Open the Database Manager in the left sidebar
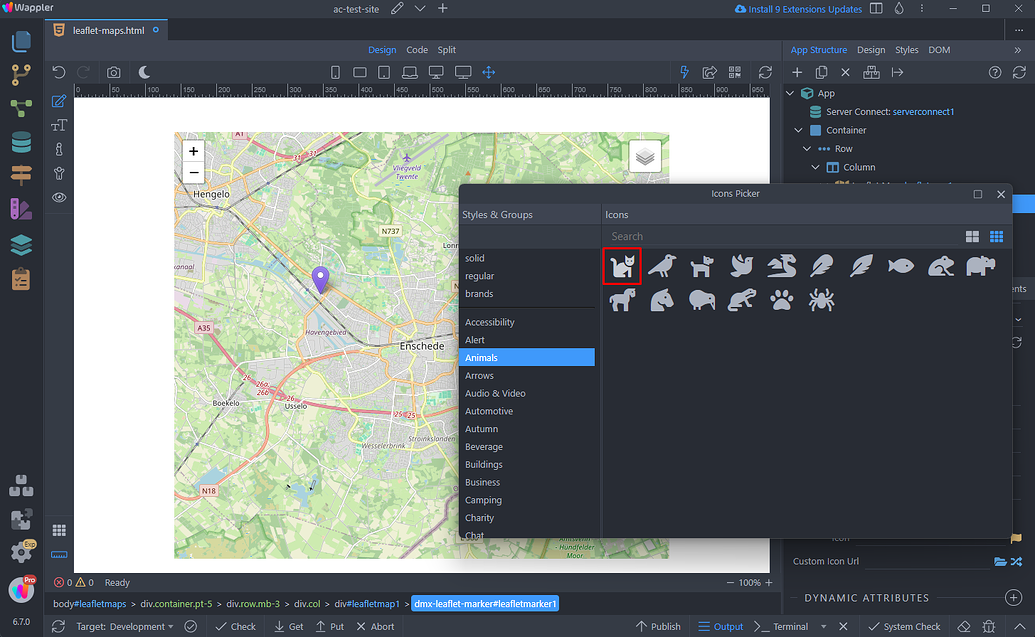Viewport: 1035px width, 637px height. 21,142
